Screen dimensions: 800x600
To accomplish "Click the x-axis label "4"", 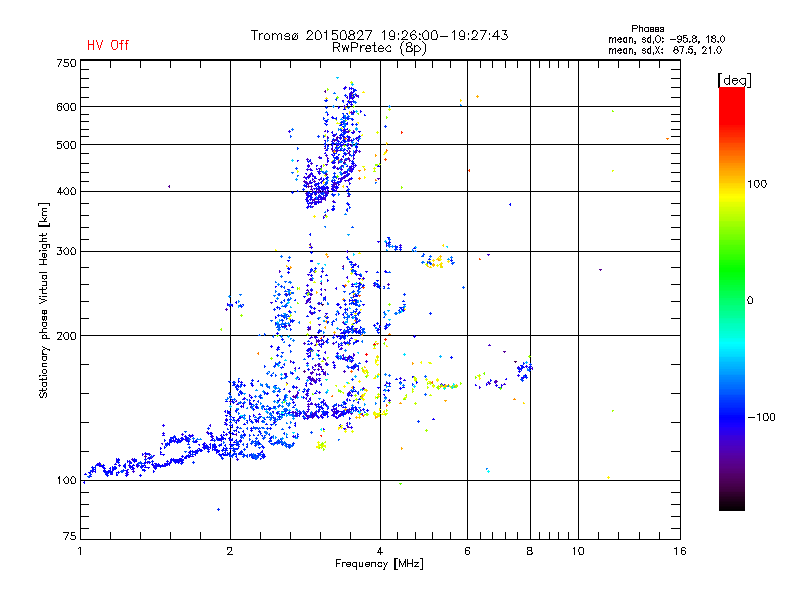I will click(x=380, y=551).
